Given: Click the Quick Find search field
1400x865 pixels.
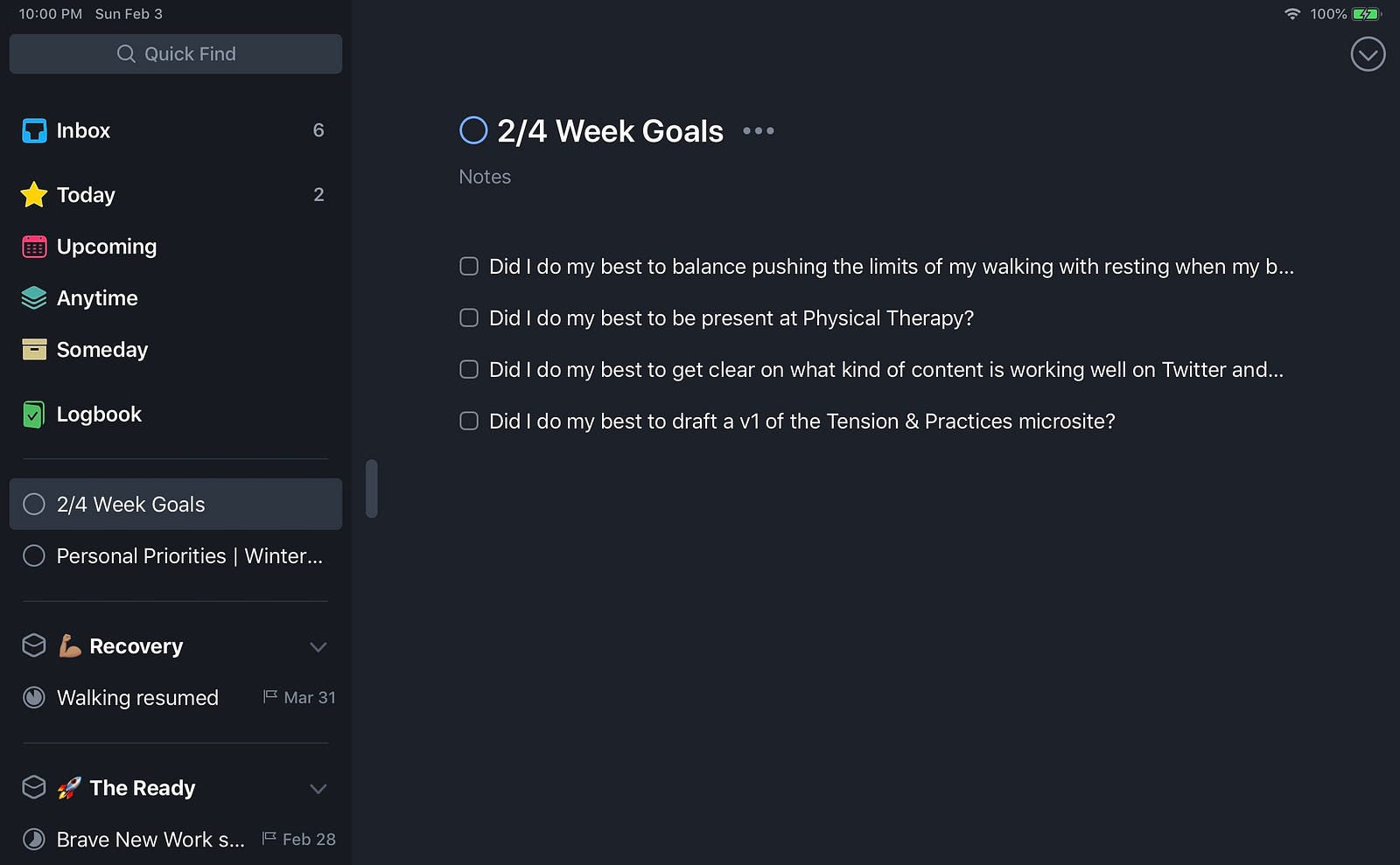Looking at the screenshot, I should click(176, 54).
